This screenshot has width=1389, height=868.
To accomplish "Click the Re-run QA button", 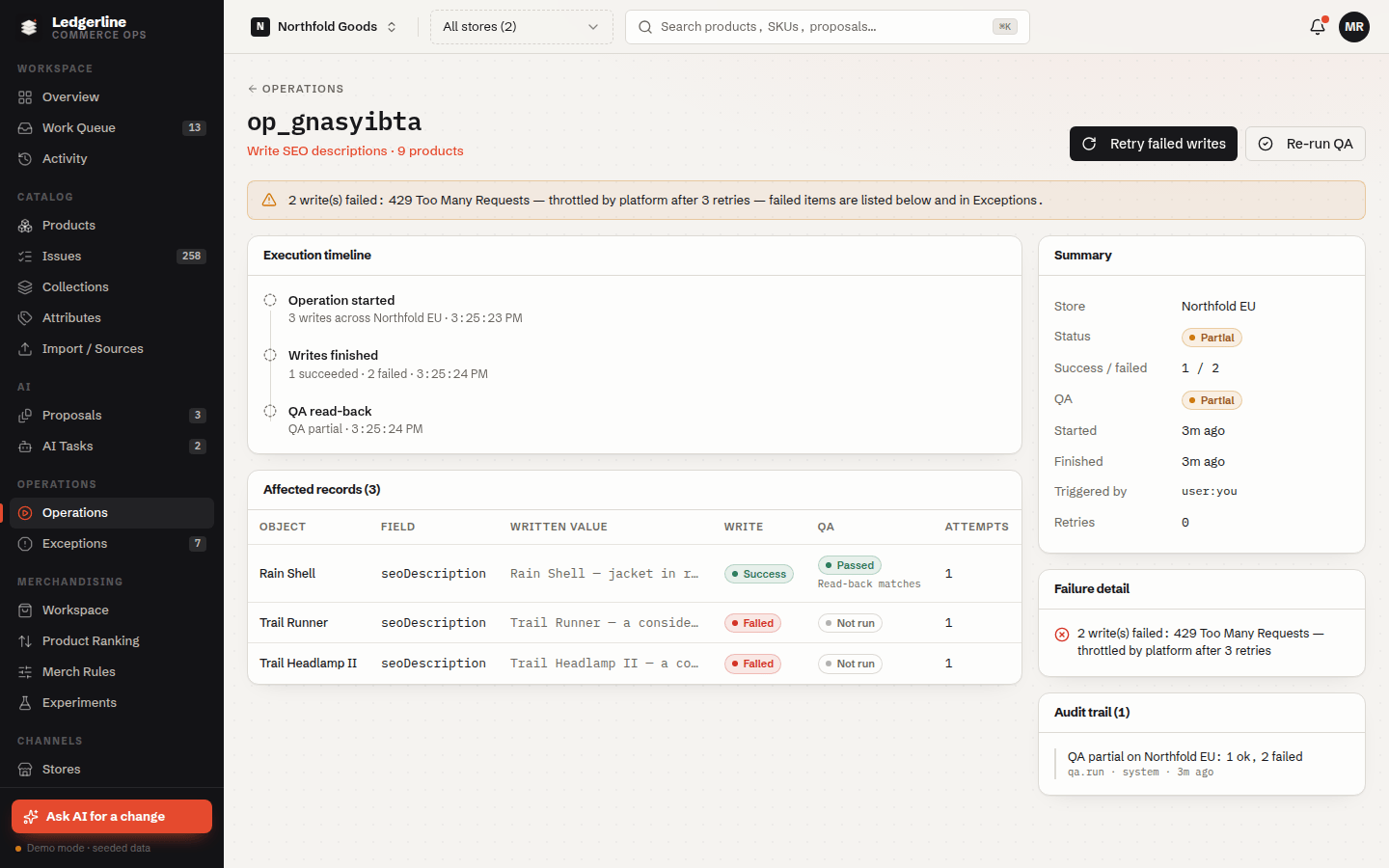I will point(1305,144).
